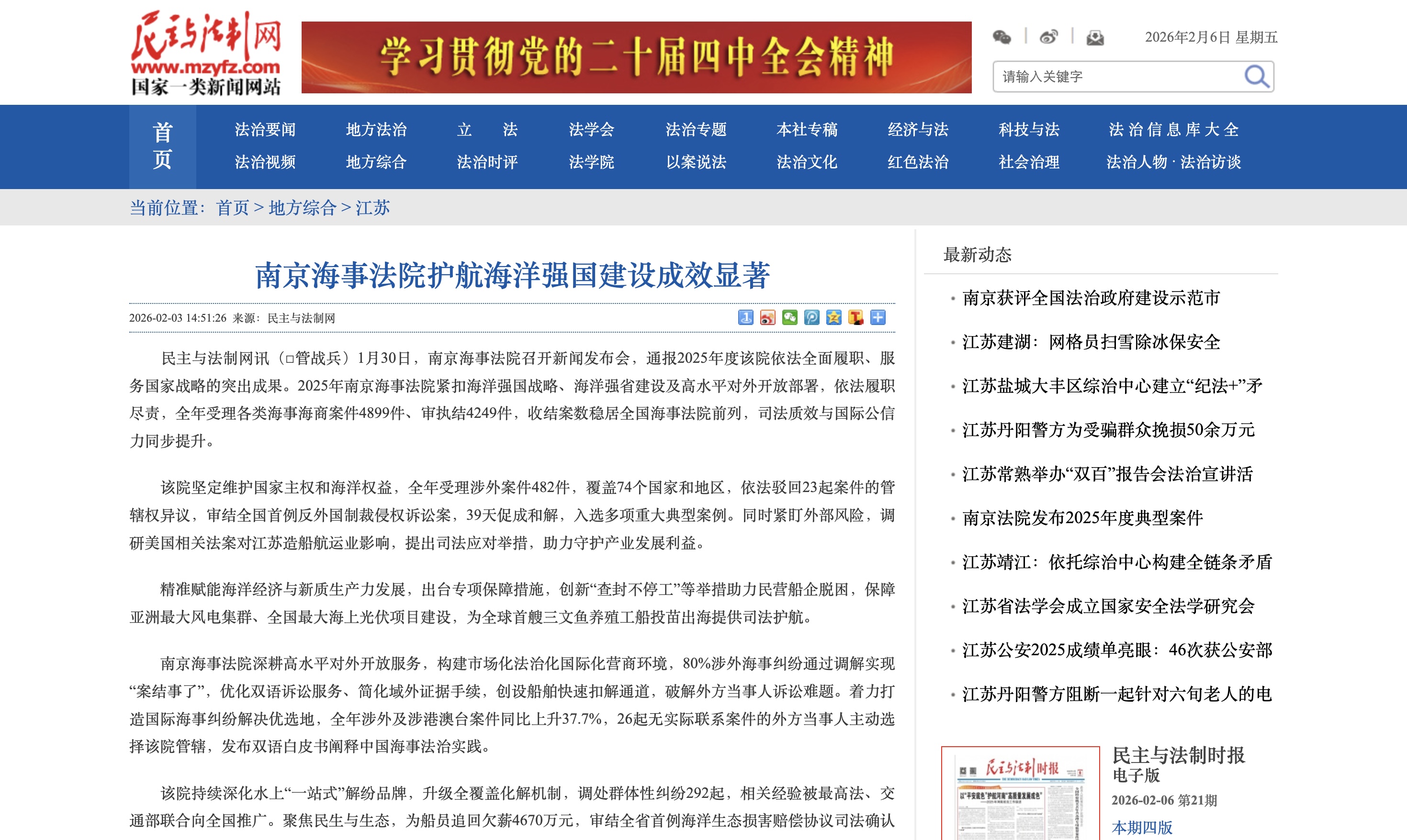Viewport: 1407px width, 840px height.
Task: Open 南京法院发布2025年度典型案件 link
Action: (1082, 518)
